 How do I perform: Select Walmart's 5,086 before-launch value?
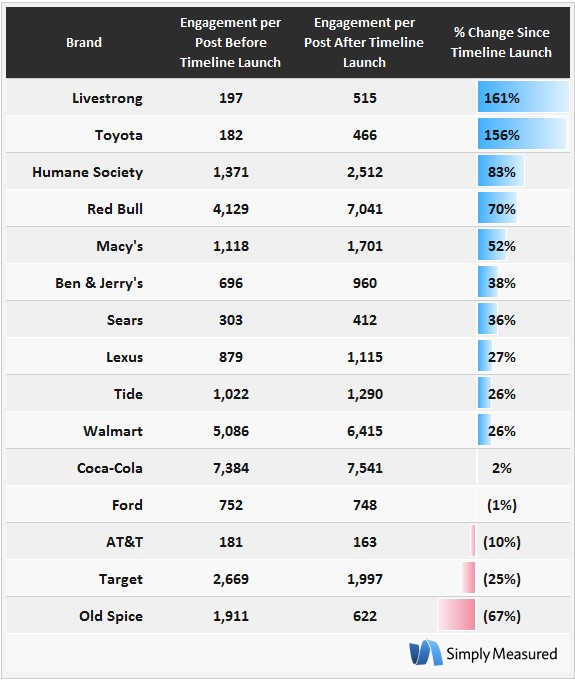(x=231, y=431)
